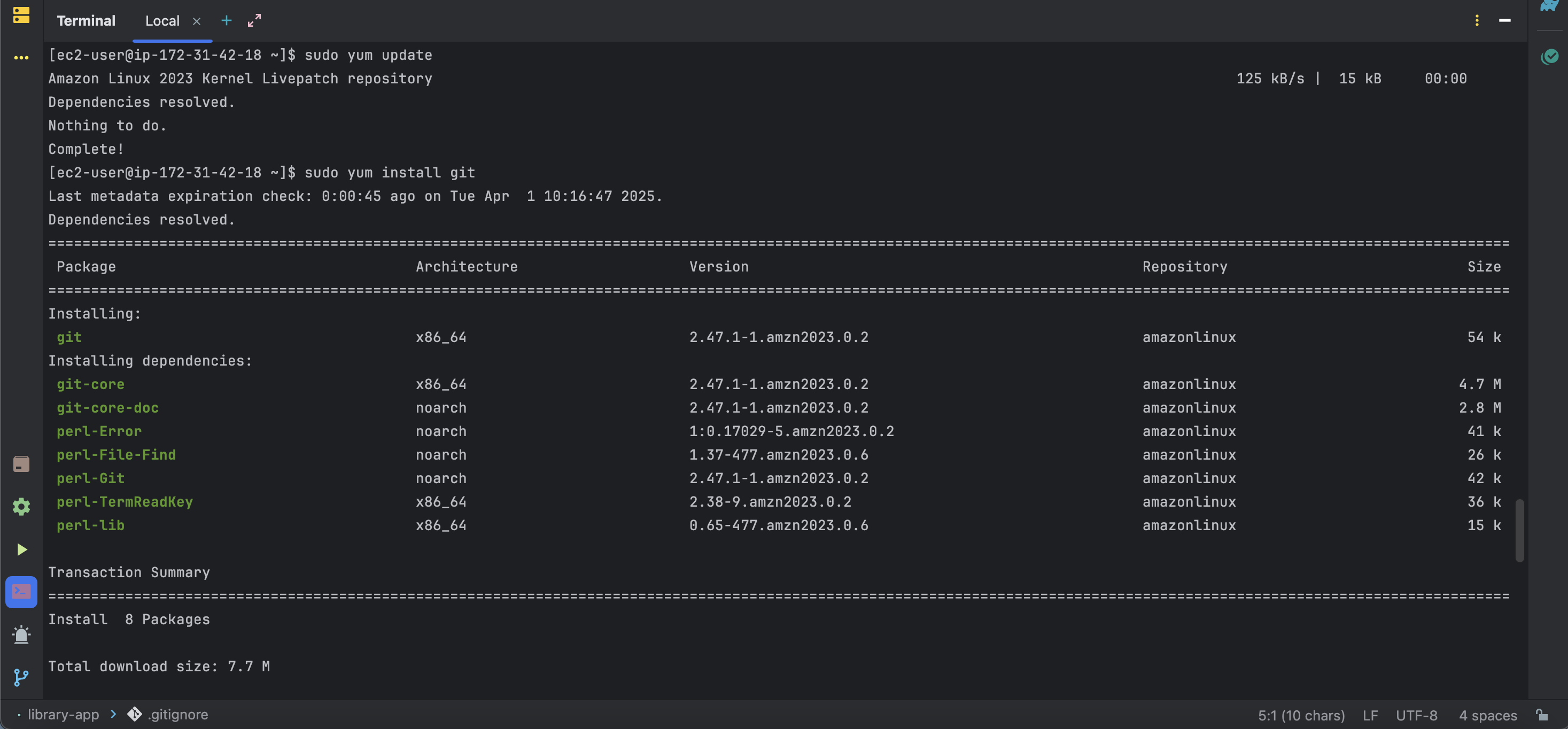Open the Gradle elephant tool window

(x=1549, y=6)
